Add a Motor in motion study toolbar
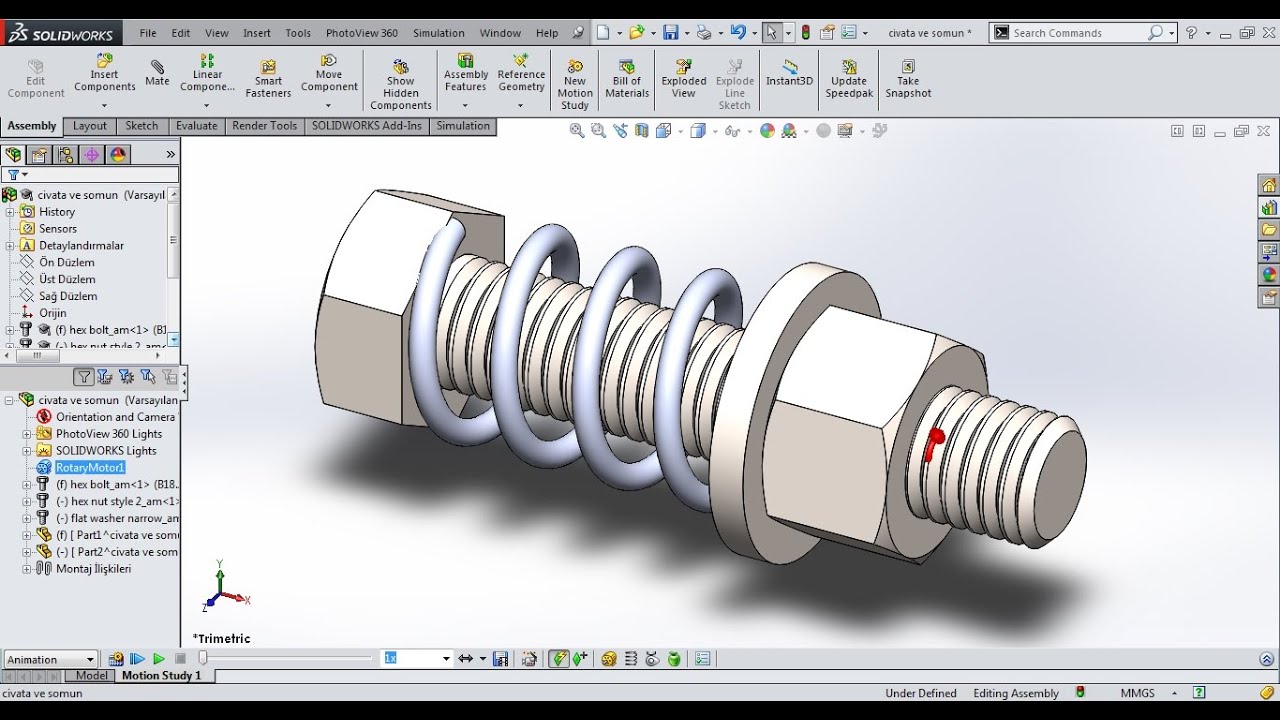The width and height of the screenshot is (1280, 720). point(609,659)
